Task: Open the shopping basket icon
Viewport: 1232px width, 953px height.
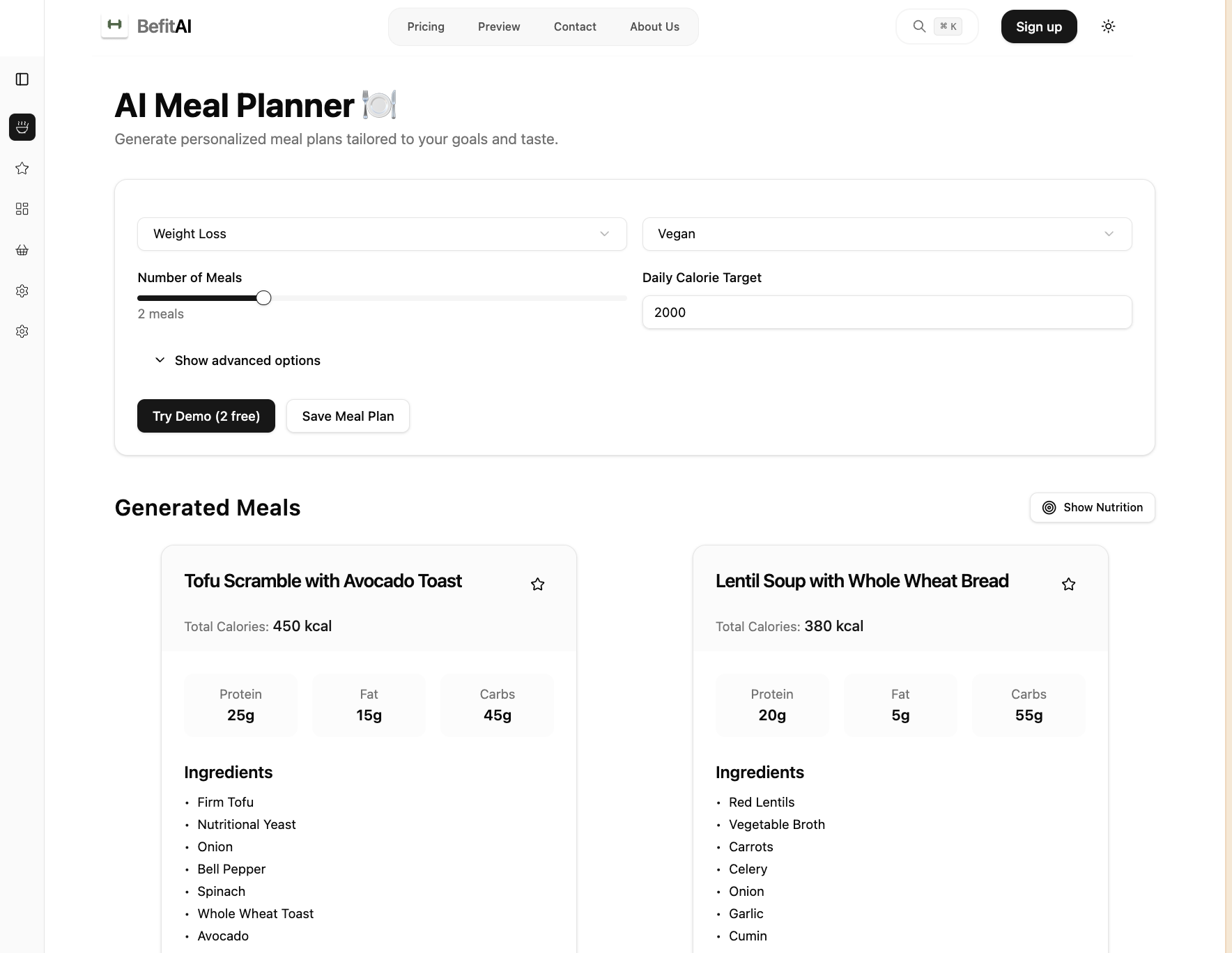Action: click(22, 250)
